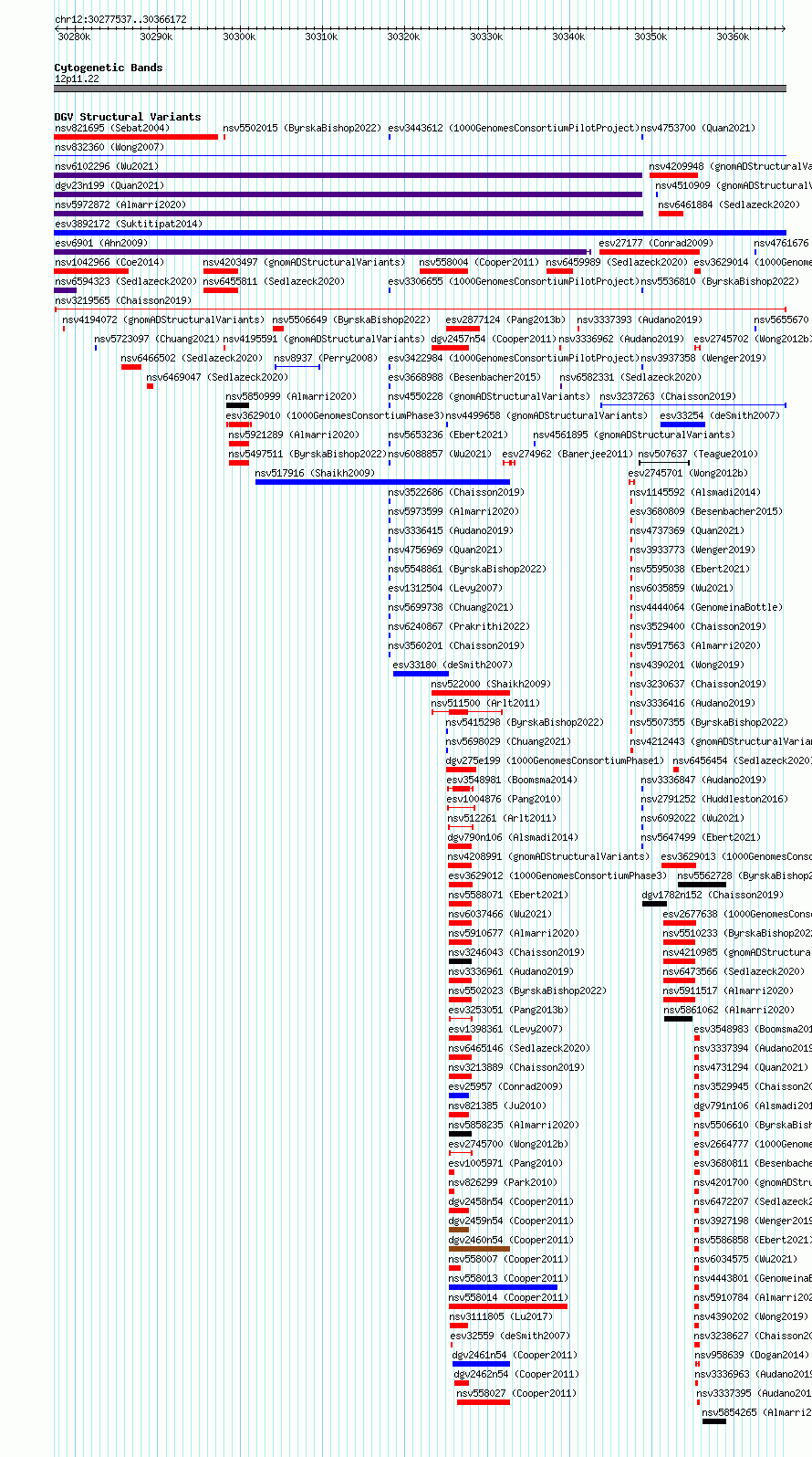Open variant nsv522000 (Shaikh2009) label
The width and height of the screenshot is (812, 1457).
(492, 685)
